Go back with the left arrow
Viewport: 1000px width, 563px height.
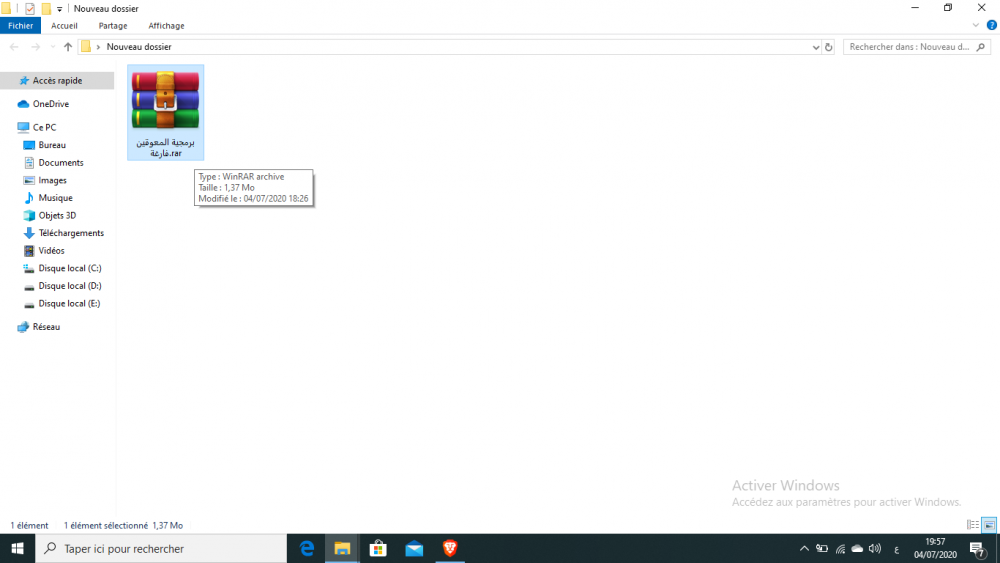click(x=14, y=47)
